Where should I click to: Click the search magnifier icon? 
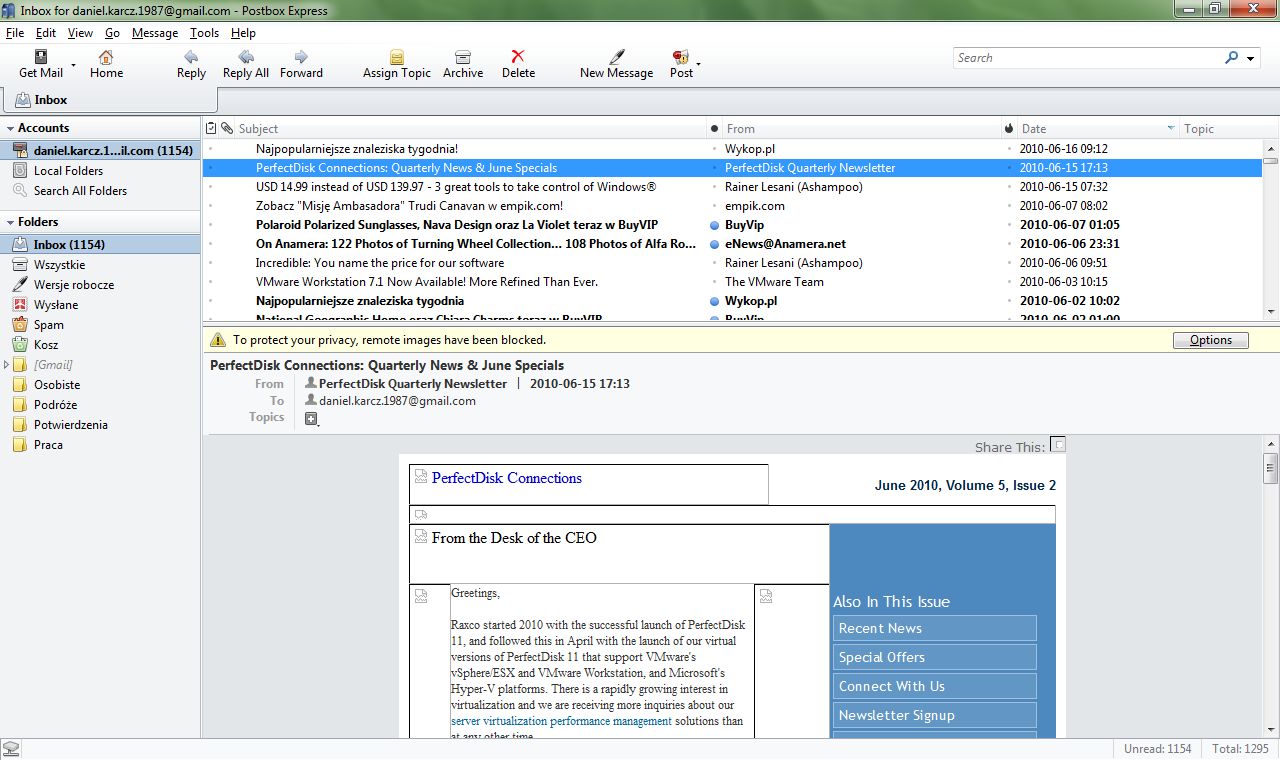[x=1232, y=58]
